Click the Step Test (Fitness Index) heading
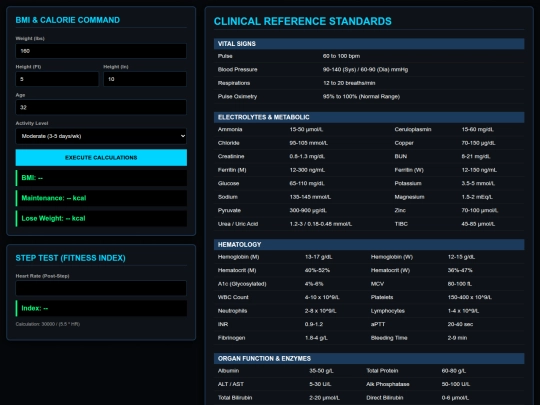 pyautogui.click(x=70, y=258)
